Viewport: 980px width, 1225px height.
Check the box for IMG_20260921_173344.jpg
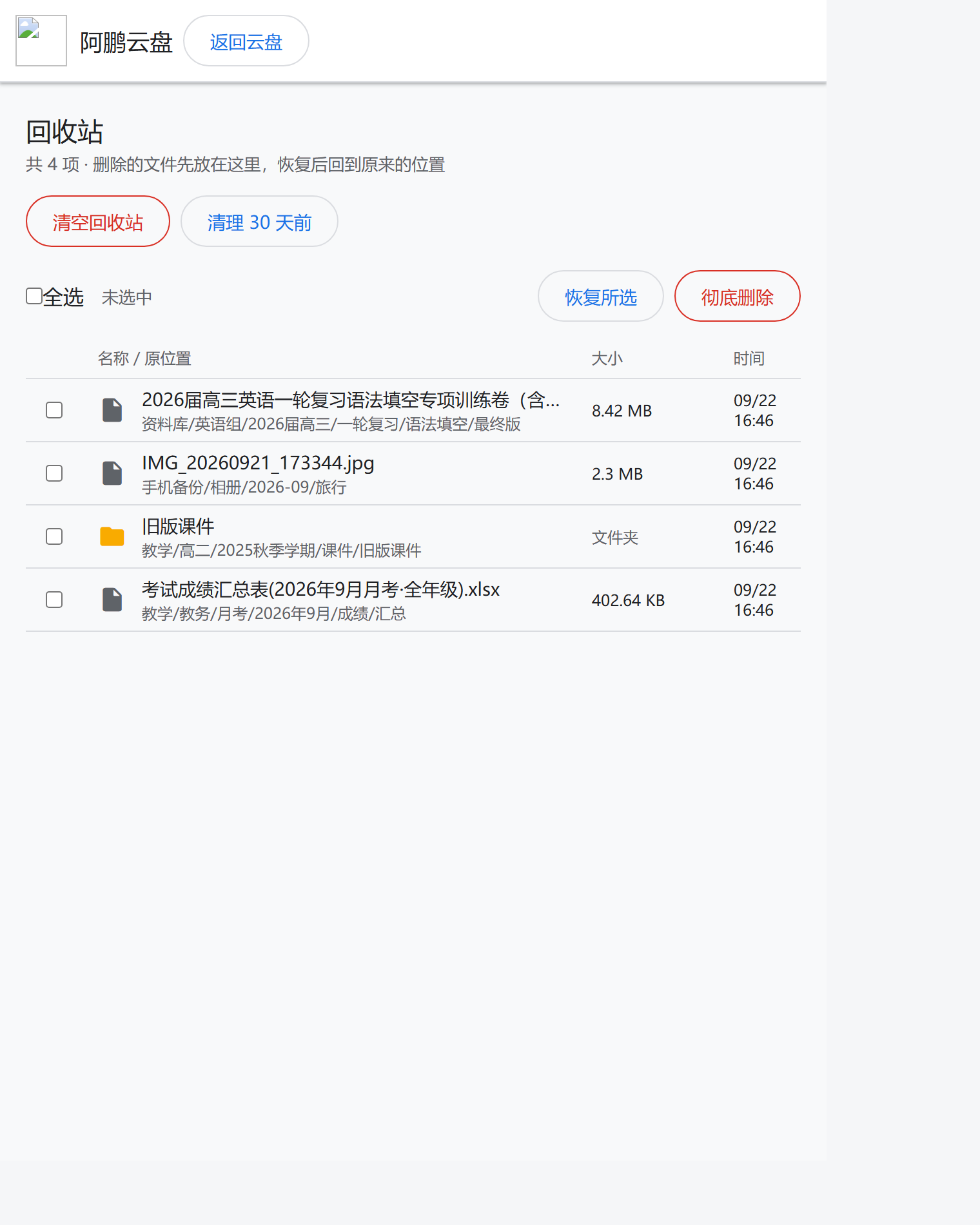(x=54, y=473)
